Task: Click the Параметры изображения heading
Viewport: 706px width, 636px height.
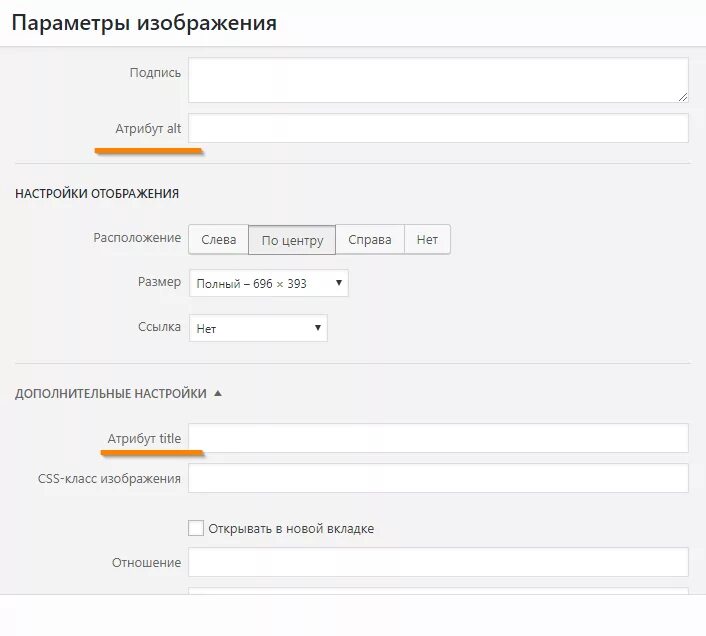Action: click(x=144, y=23)
